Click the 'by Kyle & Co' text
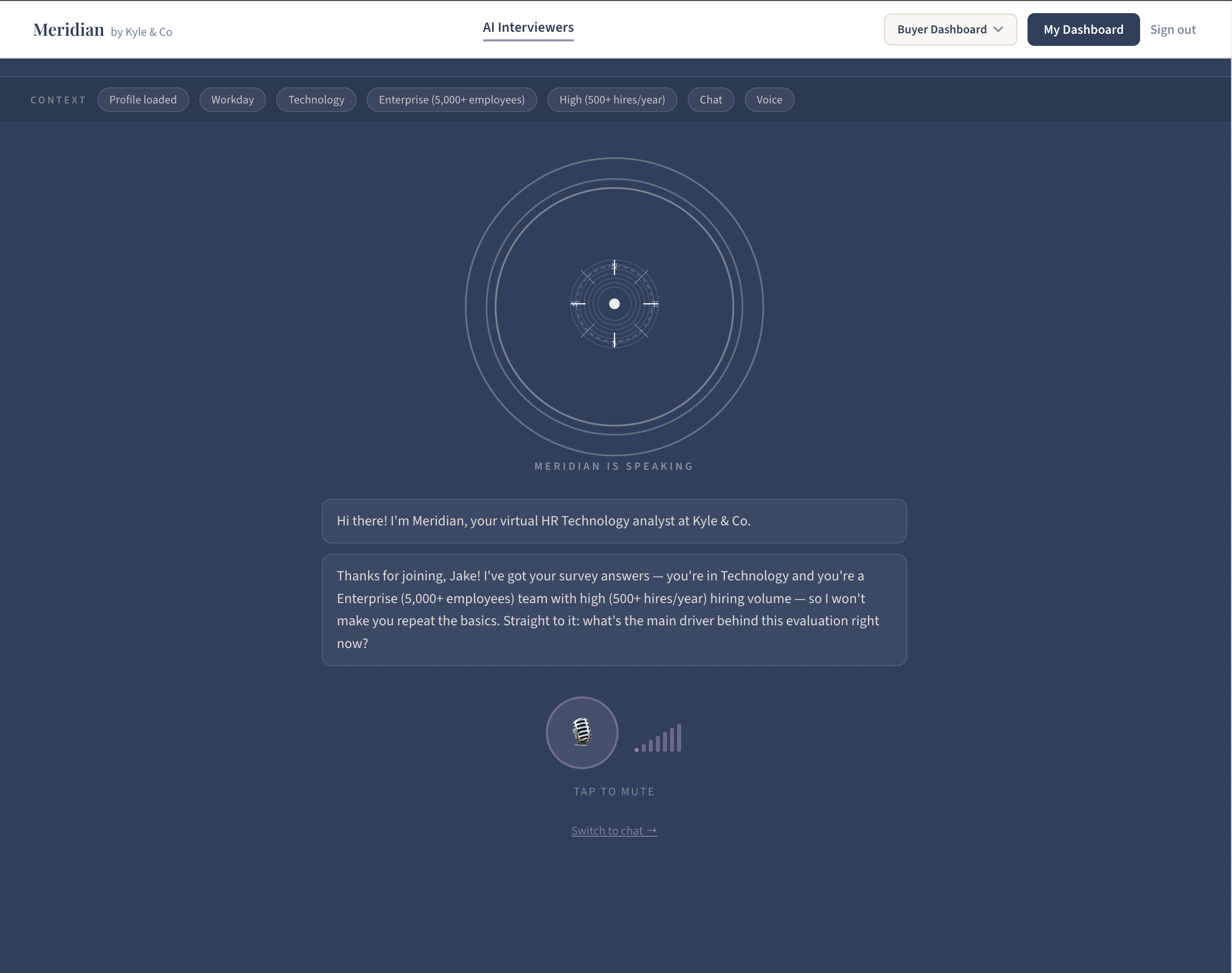The height and width of the screenshot is (973, 1232). point(141,32)
